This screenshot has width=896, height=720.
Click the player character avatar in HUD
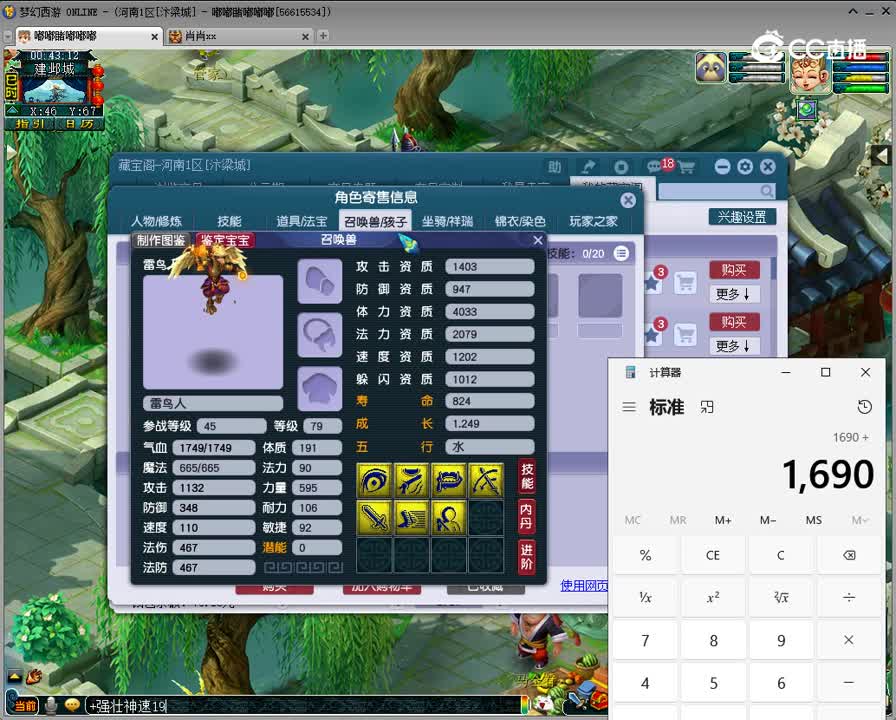(810, 73)
